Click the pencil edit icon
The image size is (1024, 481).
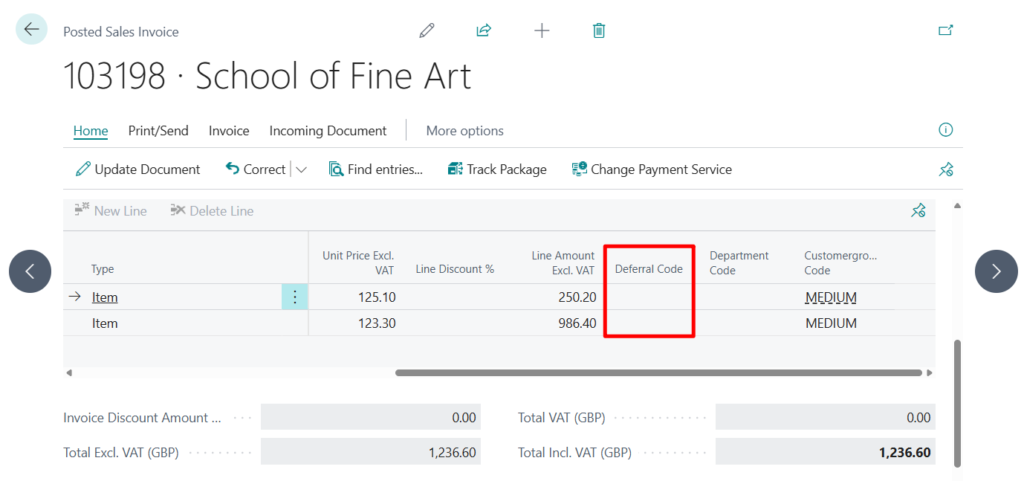click(427, 31)
